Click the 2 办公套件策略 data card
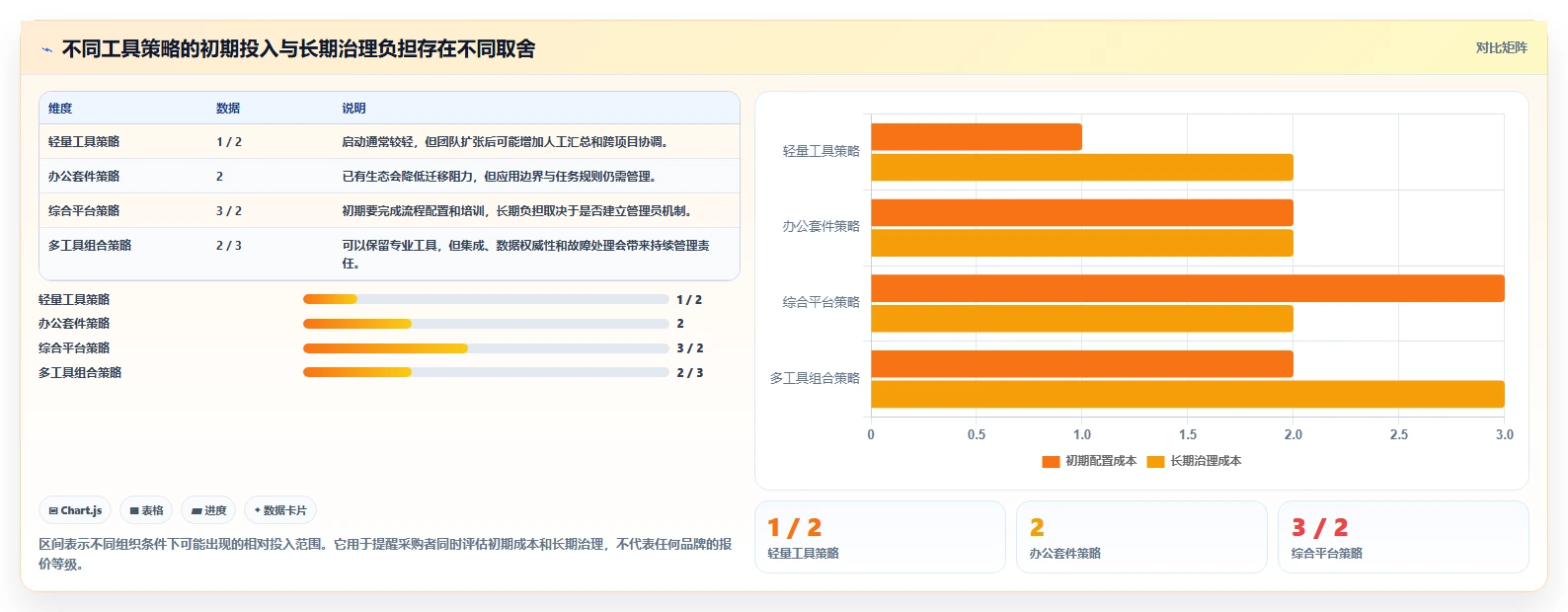Screen dimensions: 1568x612 [x=1141, y=537]
